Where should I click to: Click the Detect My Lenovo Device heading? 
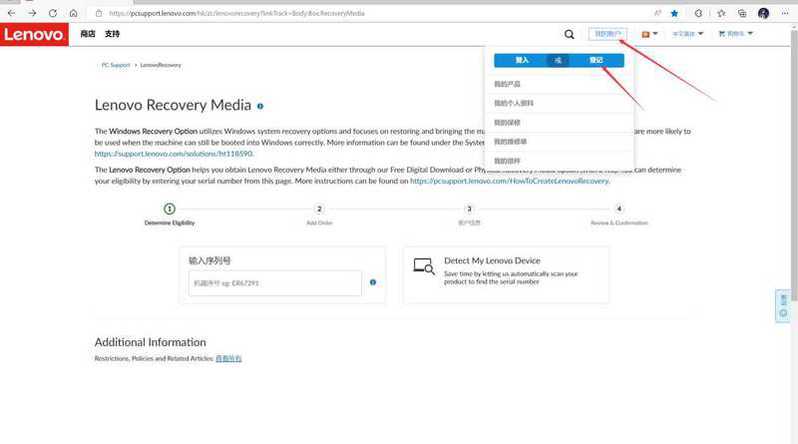click(492, 261)
